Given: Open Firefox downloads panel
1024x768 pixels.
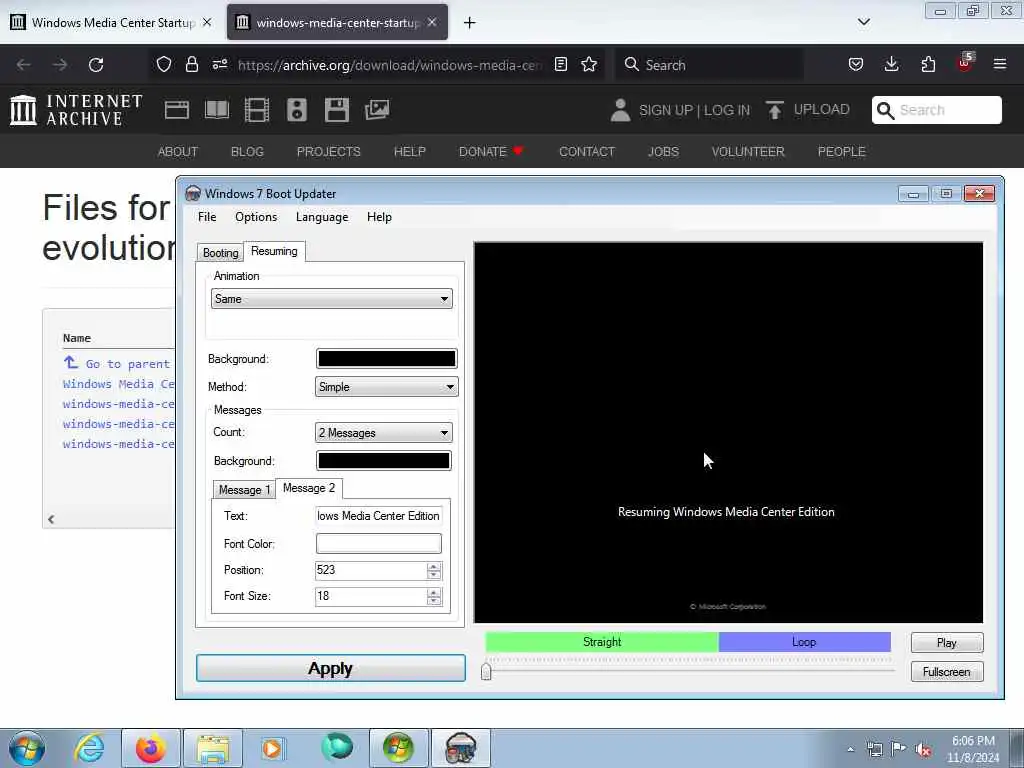Looking at the screenshot, I should (891, 65).
